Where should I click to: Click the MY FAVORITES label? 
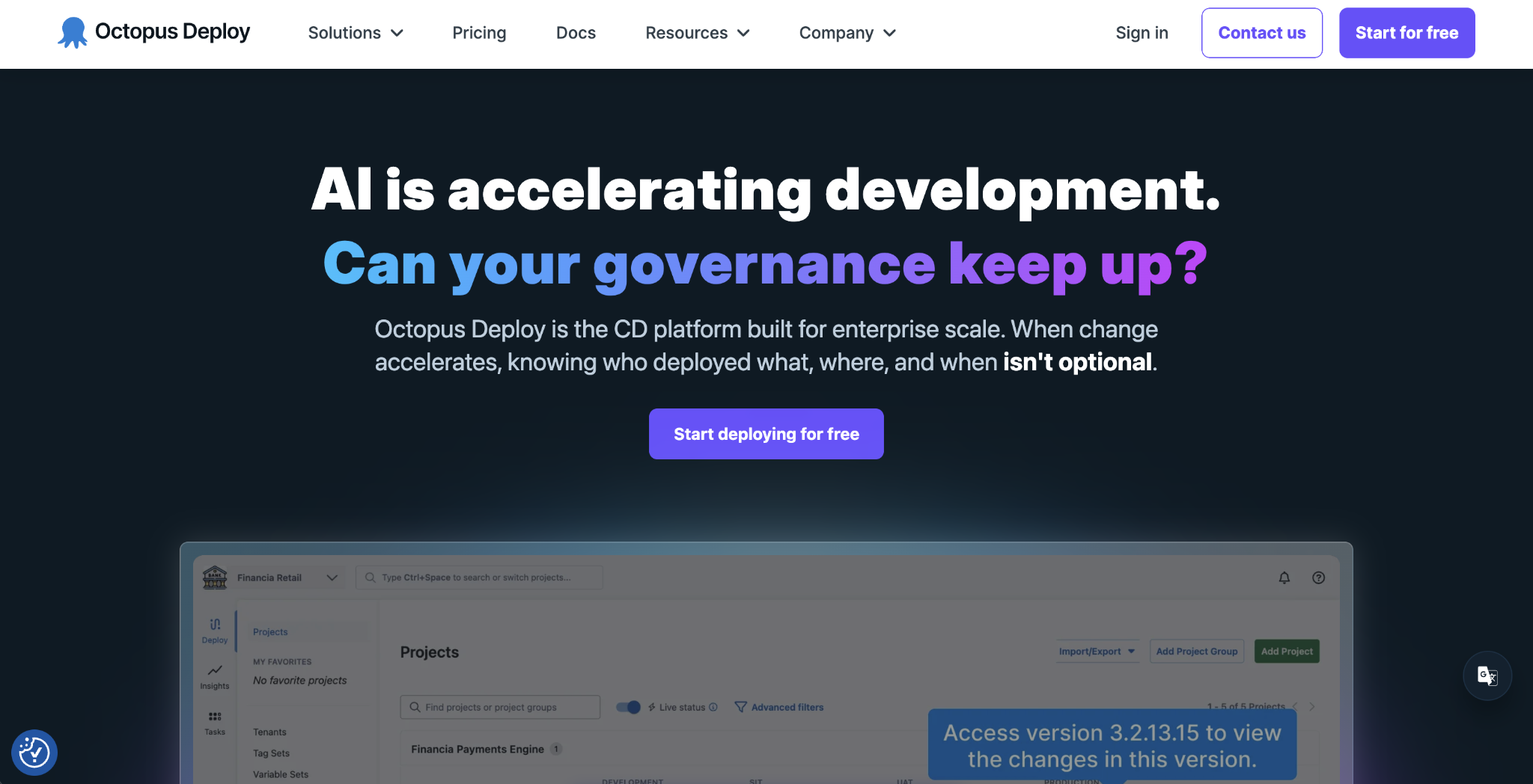coord(282,662)
